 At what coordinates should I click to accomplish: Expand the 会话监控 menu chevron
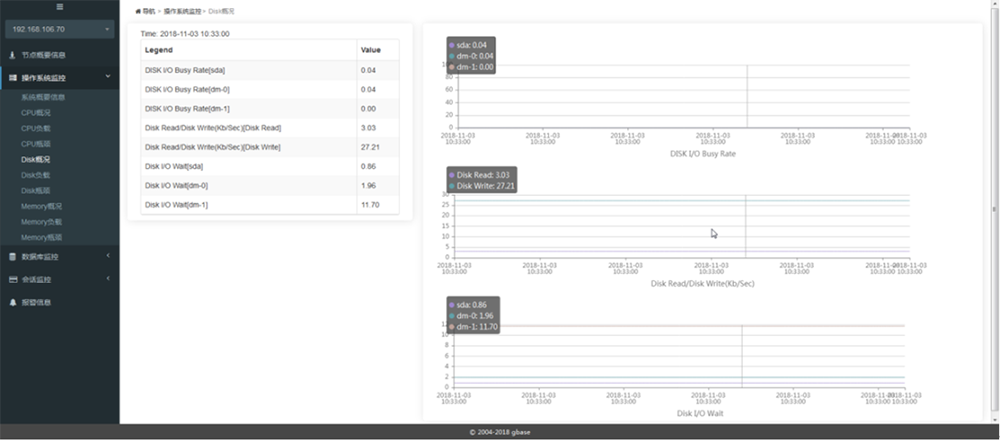108,279
